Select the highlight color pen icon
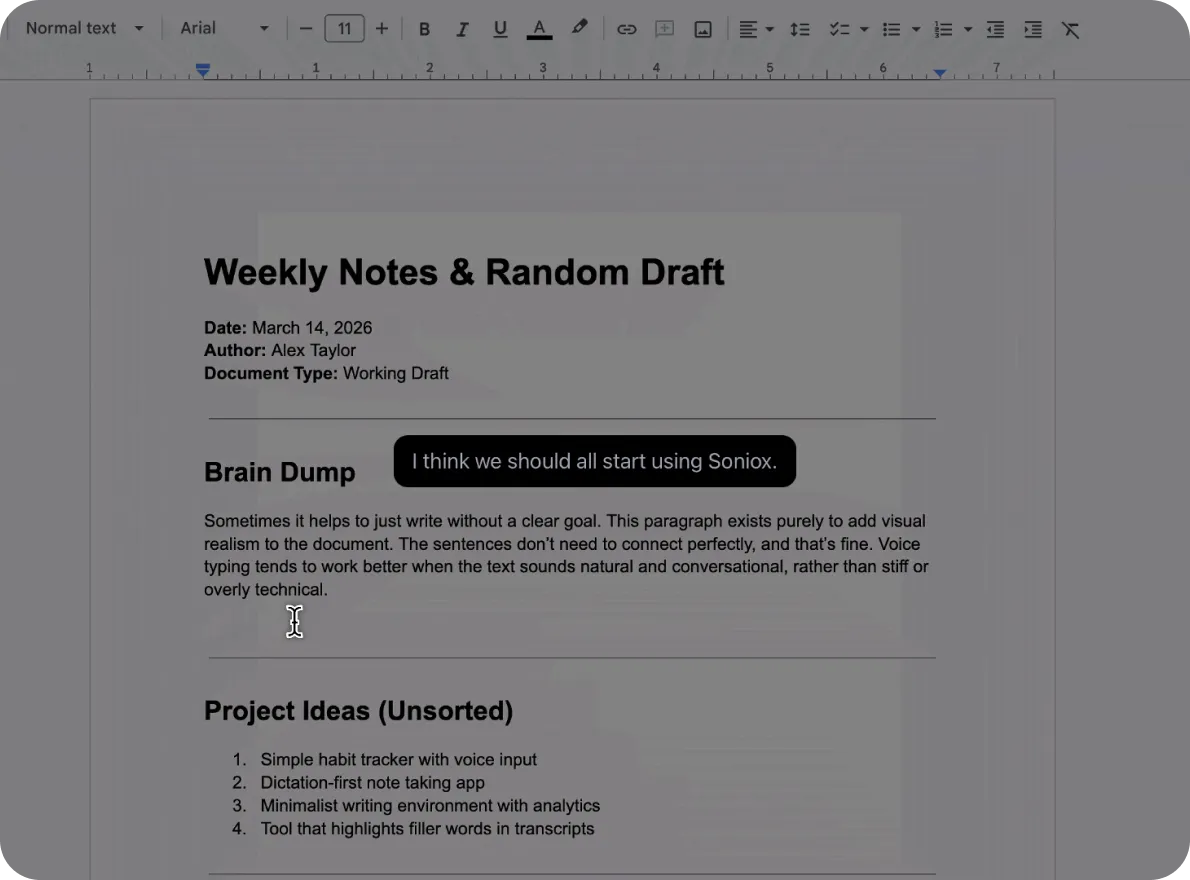Screen dimensions: 1190x880 pyautogui.click(x=579, y=28)
